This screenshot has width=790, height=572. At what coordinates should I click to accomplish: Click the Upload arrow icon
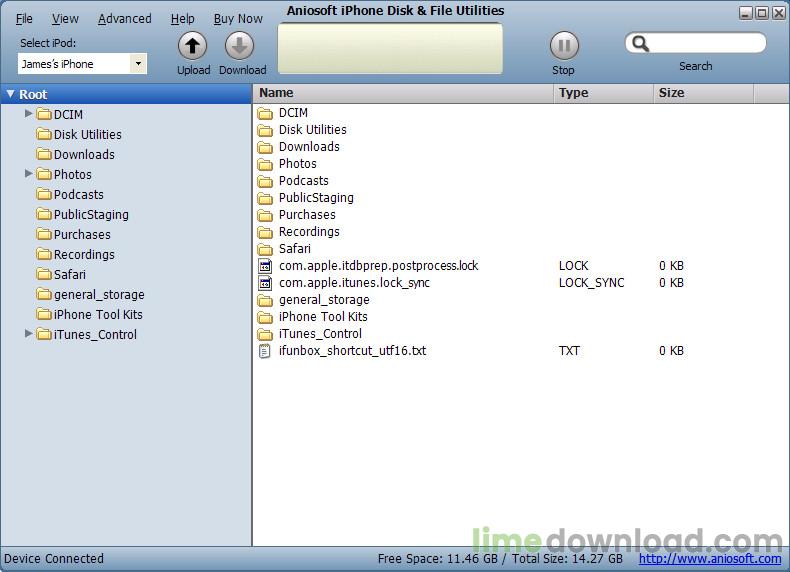click(x=192, y=46)
